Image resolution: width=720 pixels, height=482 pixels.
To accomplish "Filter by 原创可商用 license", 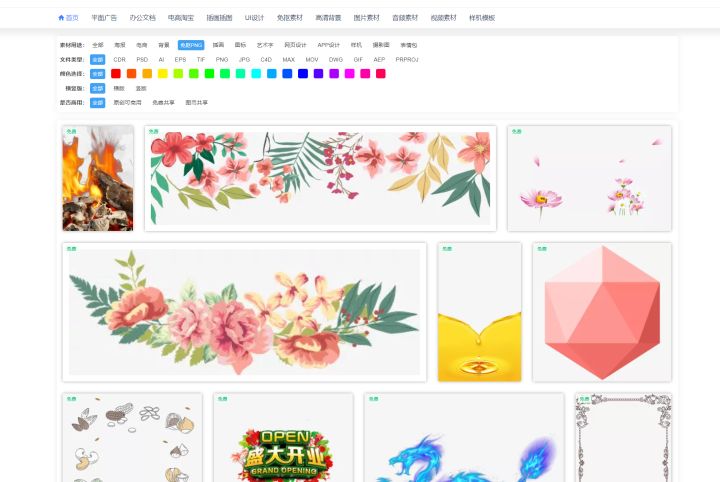I will point(128,102).
